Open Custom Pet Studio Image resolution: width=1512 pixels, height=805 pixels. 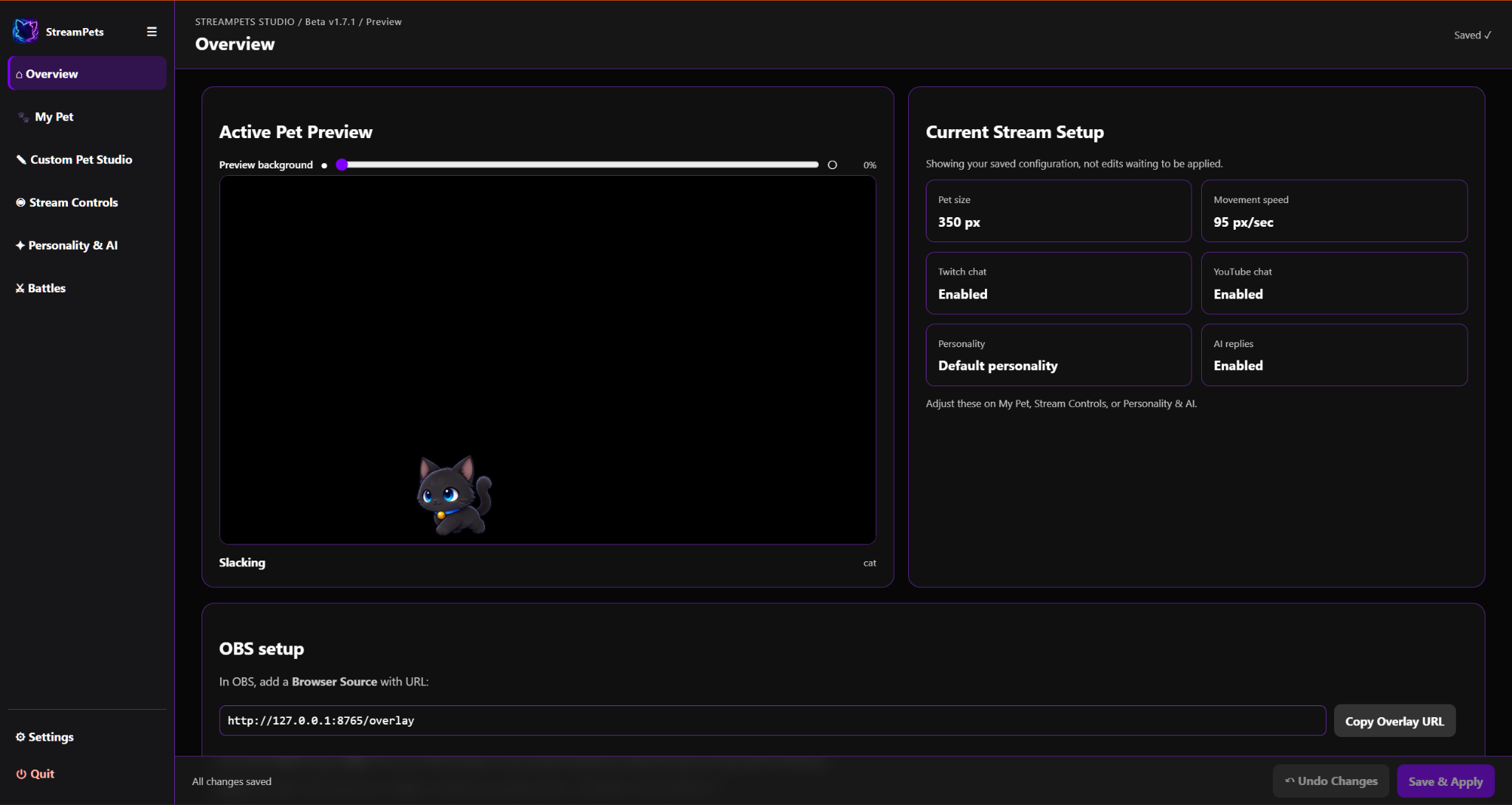pyautogui.click(x=87, y=160)
